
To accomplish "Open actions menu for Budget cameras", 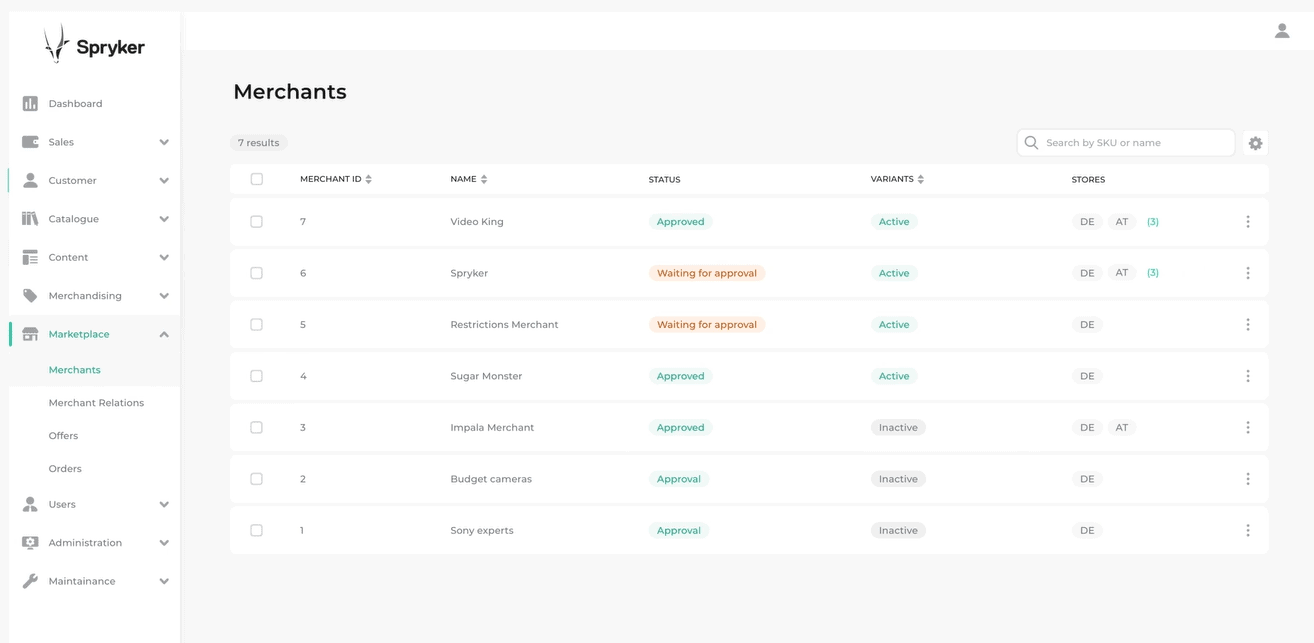I will click(1248, 479).
